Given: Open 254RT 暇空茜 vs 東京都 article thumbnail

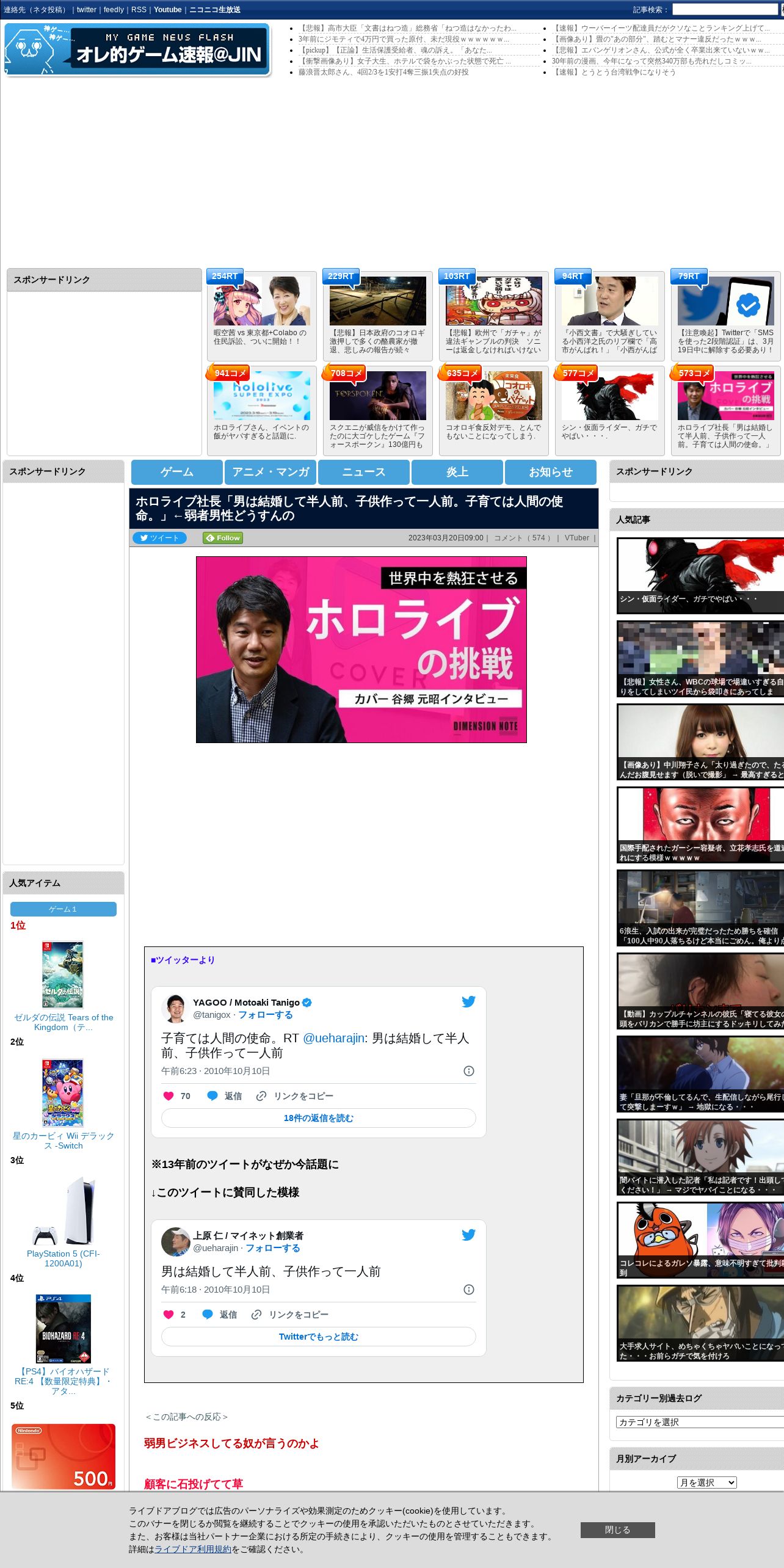Looking at the screenshot, I should (x=262, y=301).
